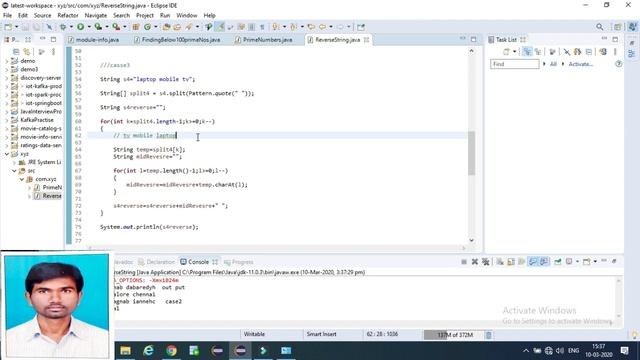Open the Refactor menu
The width and height of the screenshot is (640, 360).
tap(68, 16)
